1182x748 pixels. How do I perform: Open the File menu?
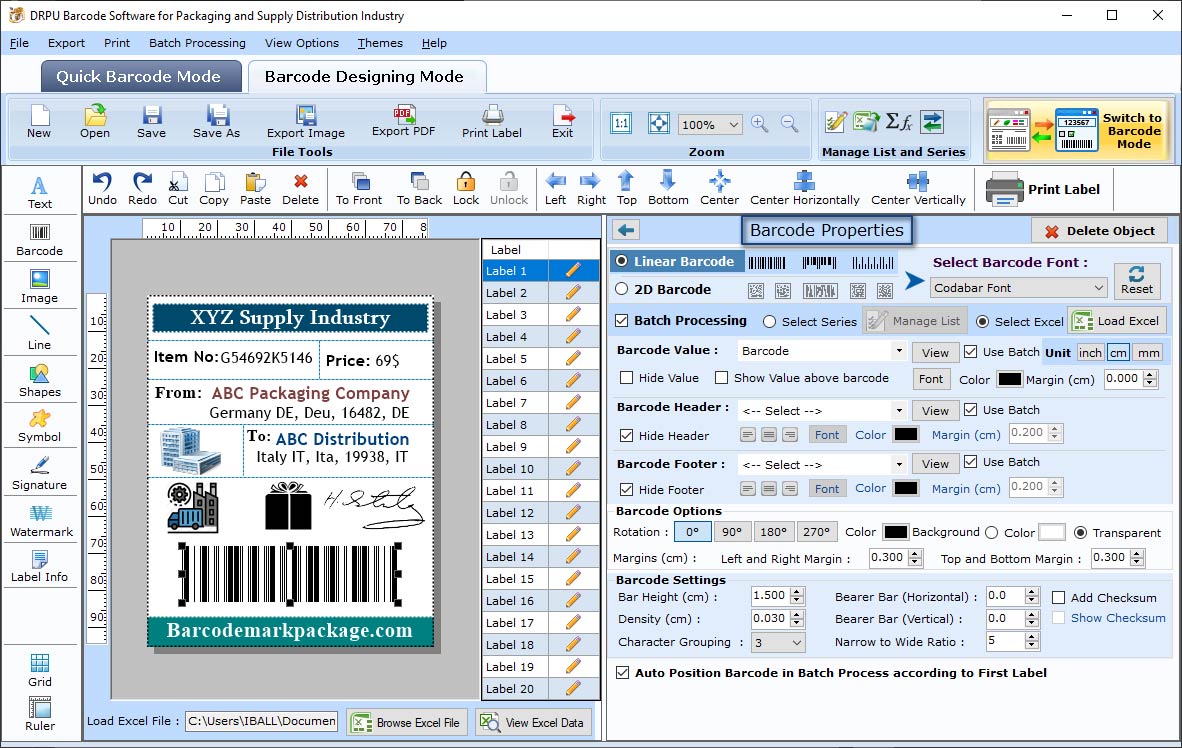(x=19, y=43)
